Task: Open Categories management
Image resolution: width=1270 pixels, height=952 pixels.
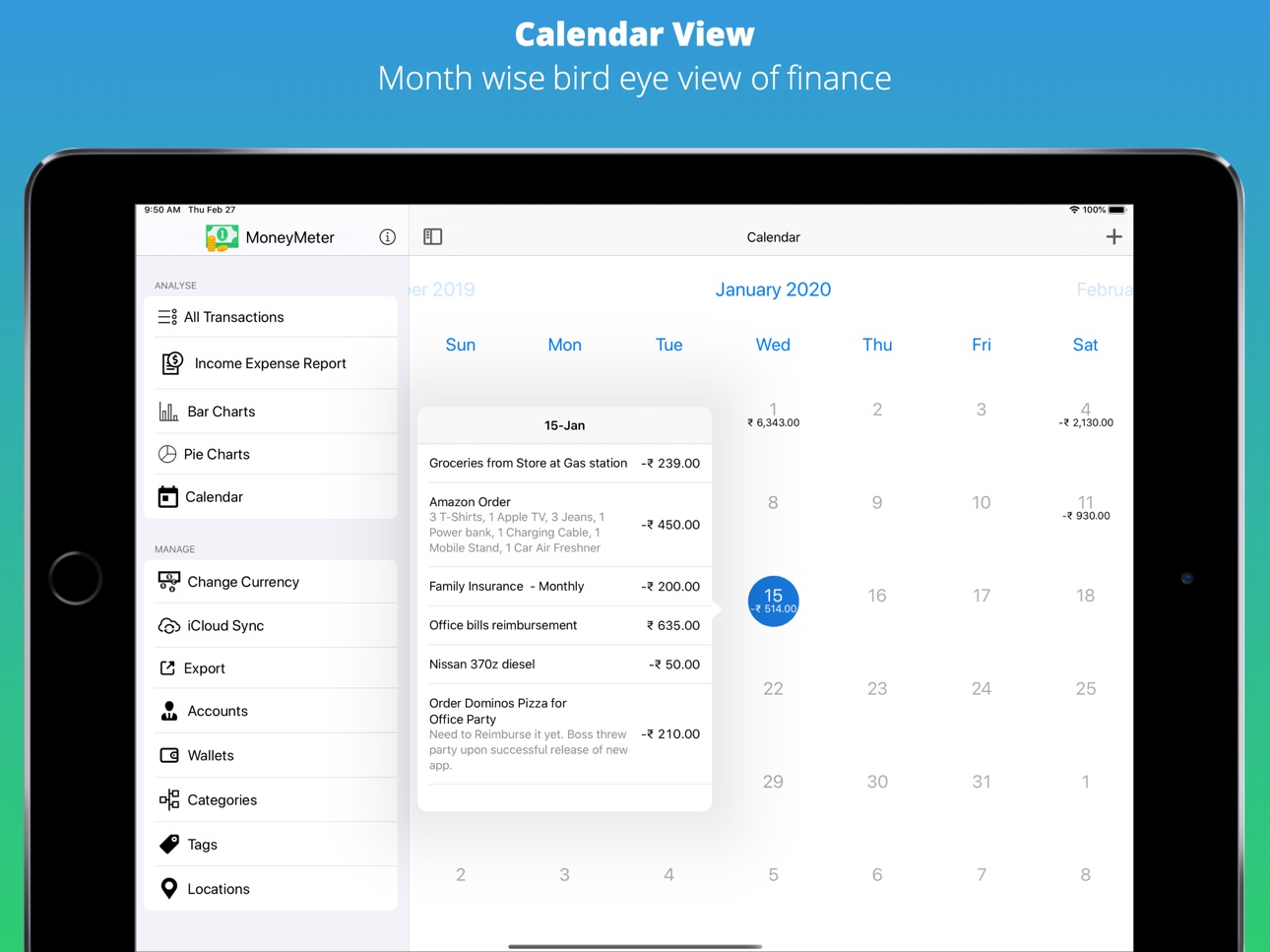Action: point(271,799)
